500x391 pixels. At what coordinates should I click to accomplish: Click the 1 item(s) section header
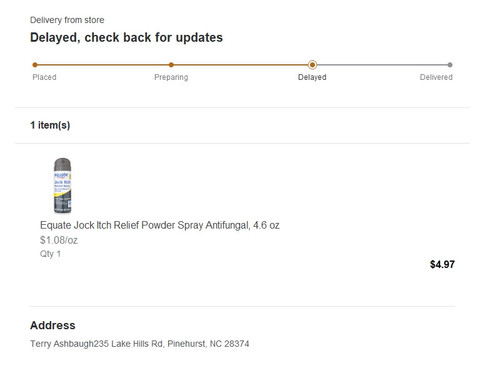50,125
